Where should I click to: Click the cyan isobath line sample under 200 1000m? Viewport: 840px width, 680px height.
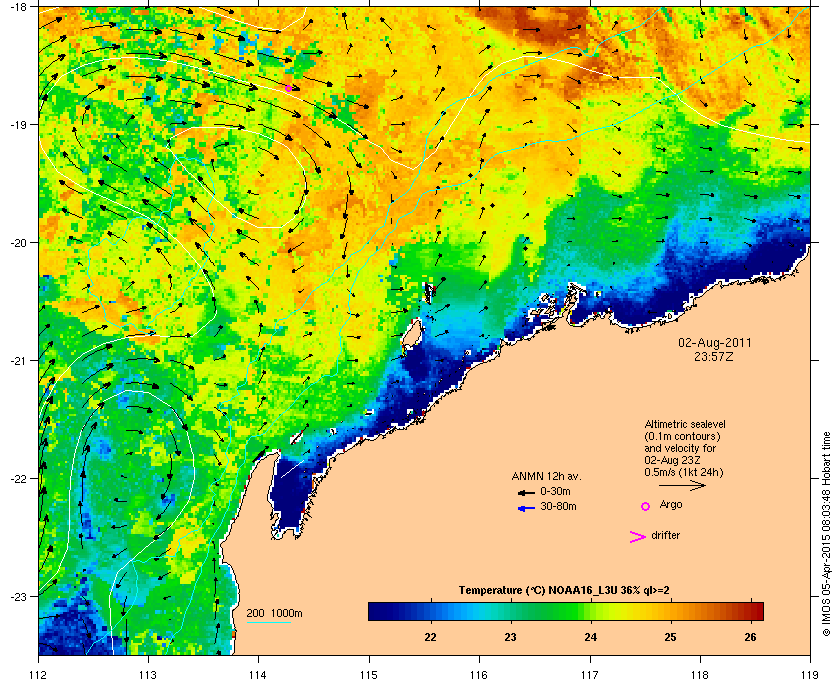point(268,622)
